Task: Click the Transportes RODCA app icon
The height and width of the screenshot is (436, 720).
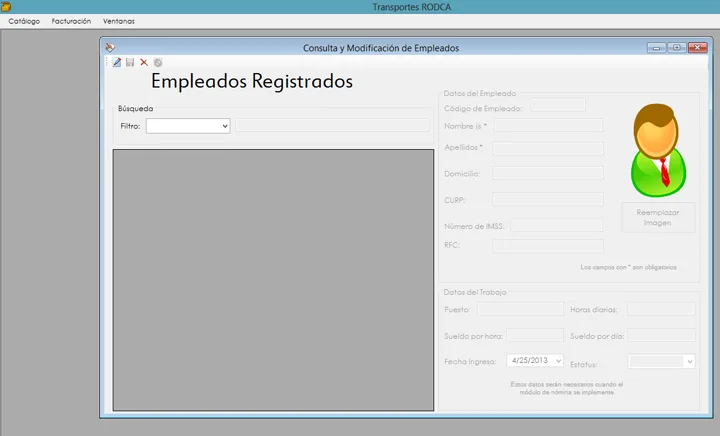Action: pos(6,6)
